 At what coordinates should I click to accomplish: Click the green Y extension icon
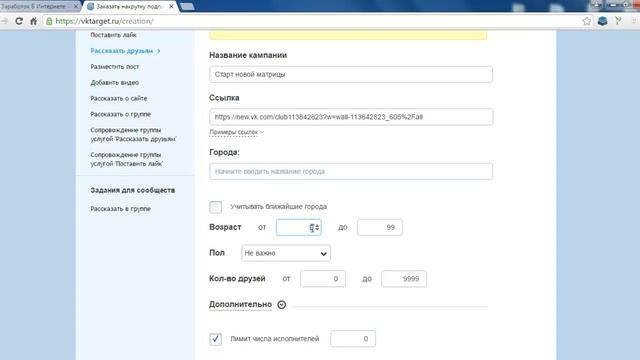coord(618,20)
